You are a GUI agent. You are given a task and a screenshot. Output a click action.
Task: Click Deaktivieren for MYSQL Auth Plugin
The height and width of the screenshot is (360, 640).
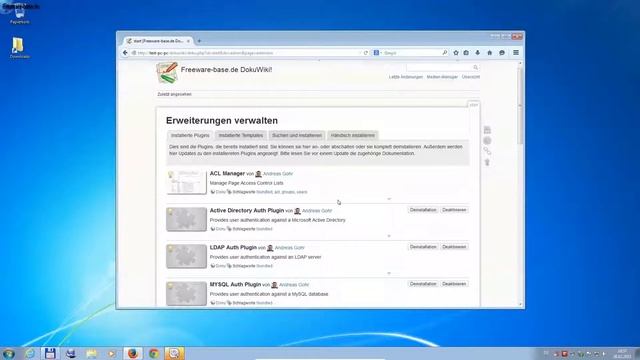click(454, 284)
